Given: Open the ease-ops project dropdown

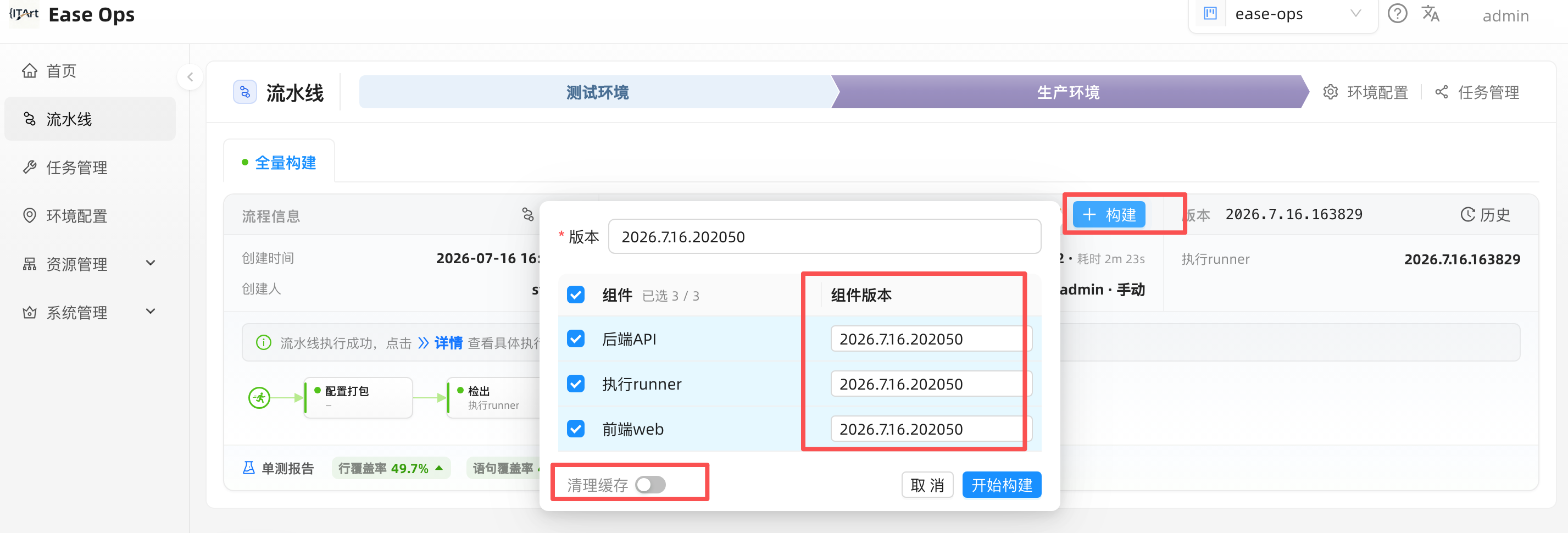Looking at the screenshot, I should [1283, 13].
